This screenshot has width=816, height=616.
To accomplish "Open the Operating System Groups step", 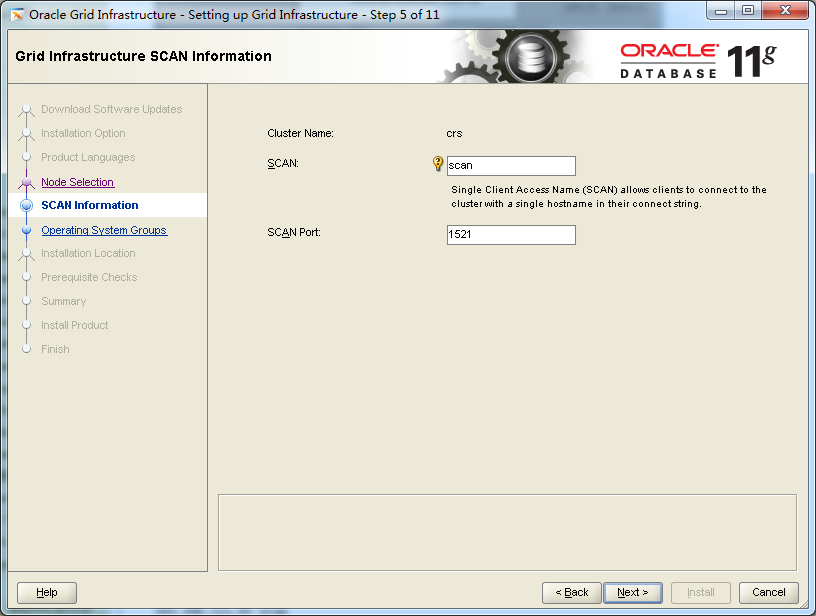I will [104, 230].
